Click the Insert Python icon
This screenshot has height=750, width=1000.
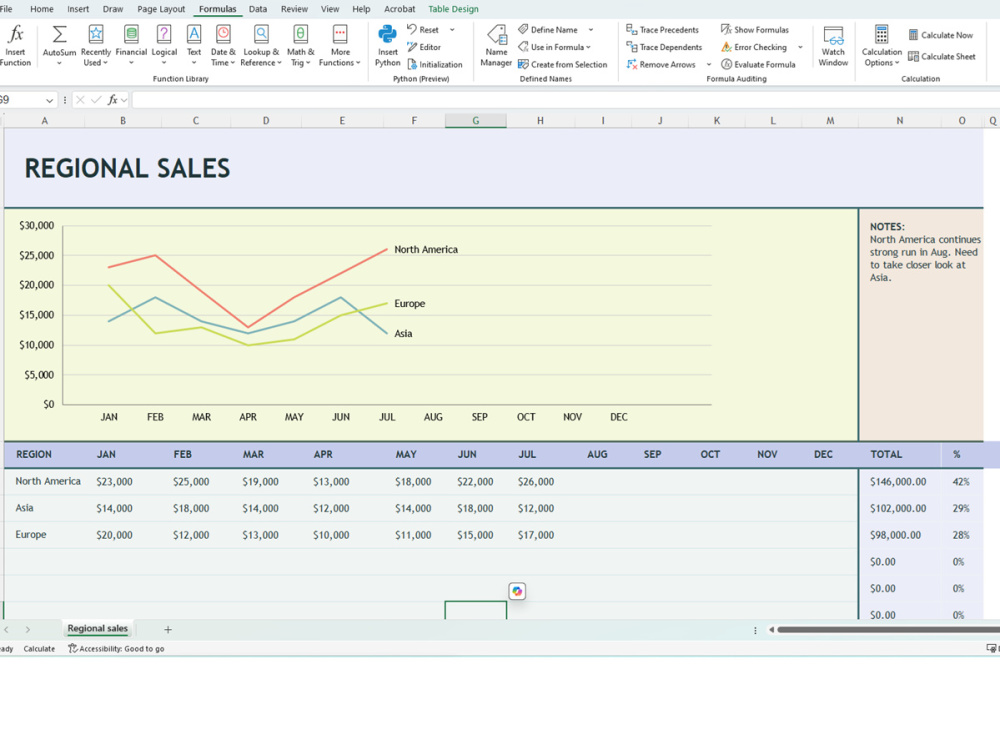387,34
